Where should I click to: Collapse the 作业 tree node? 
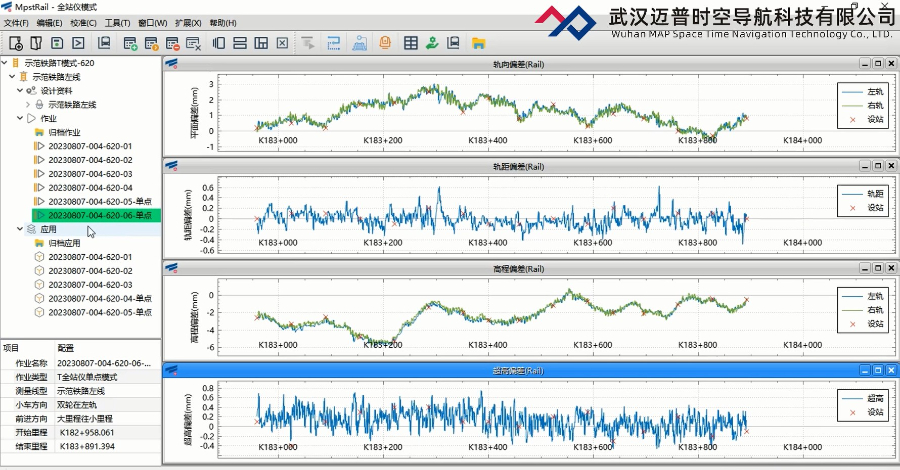click(x=20, y=118)
